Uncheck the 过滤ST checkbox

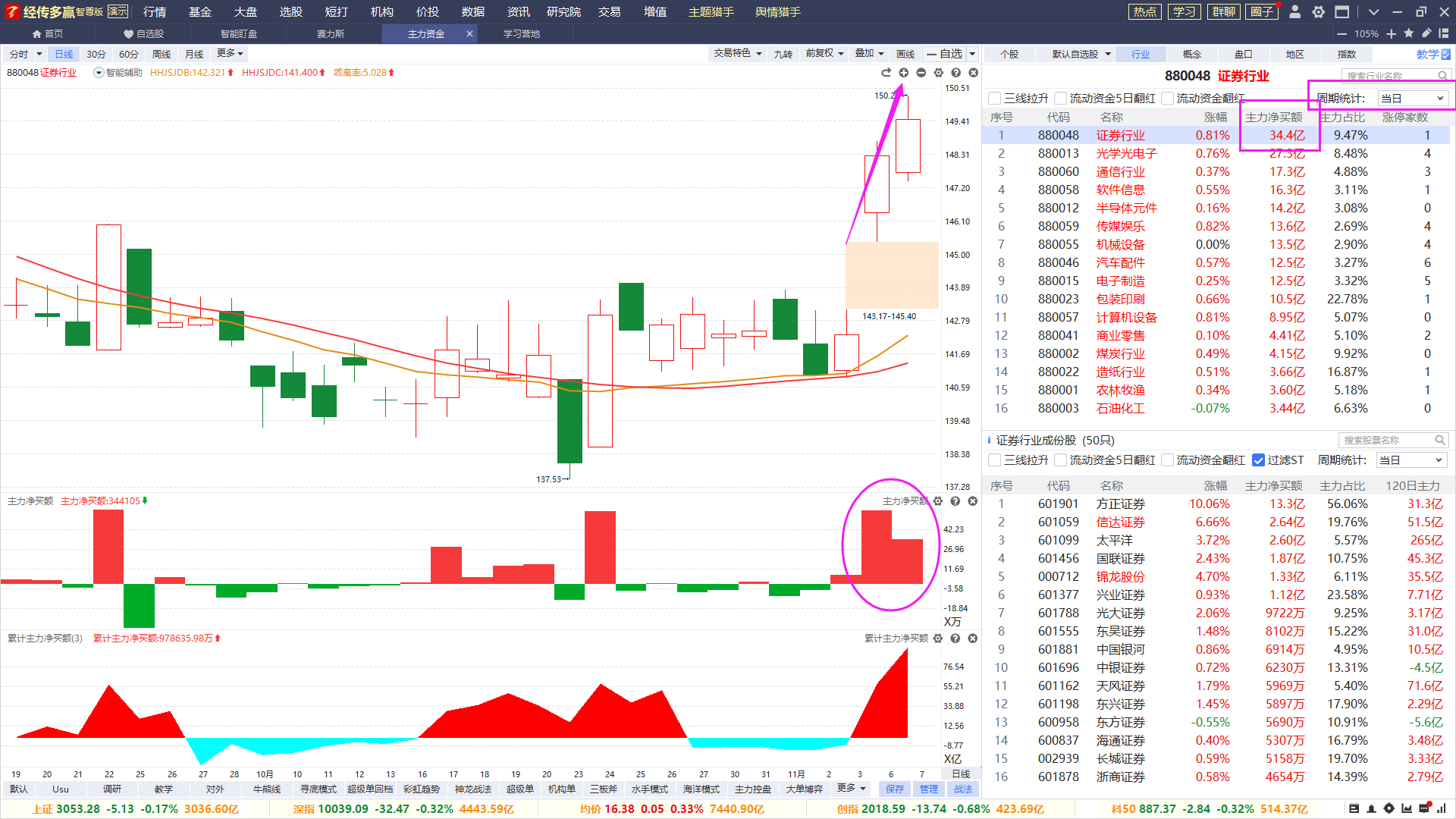point(1258,460)
